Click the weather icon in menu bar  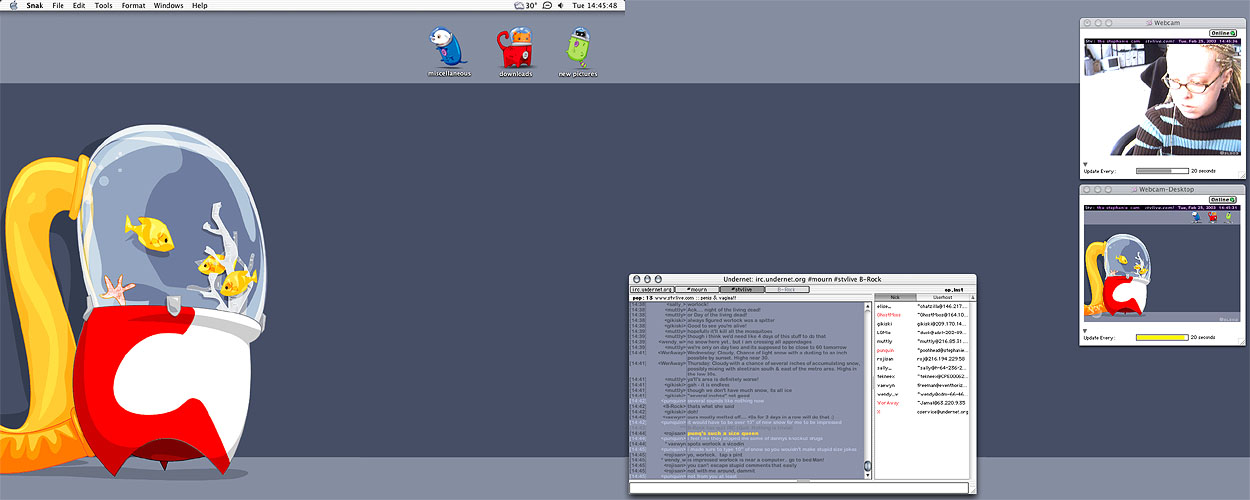[518, 5]
